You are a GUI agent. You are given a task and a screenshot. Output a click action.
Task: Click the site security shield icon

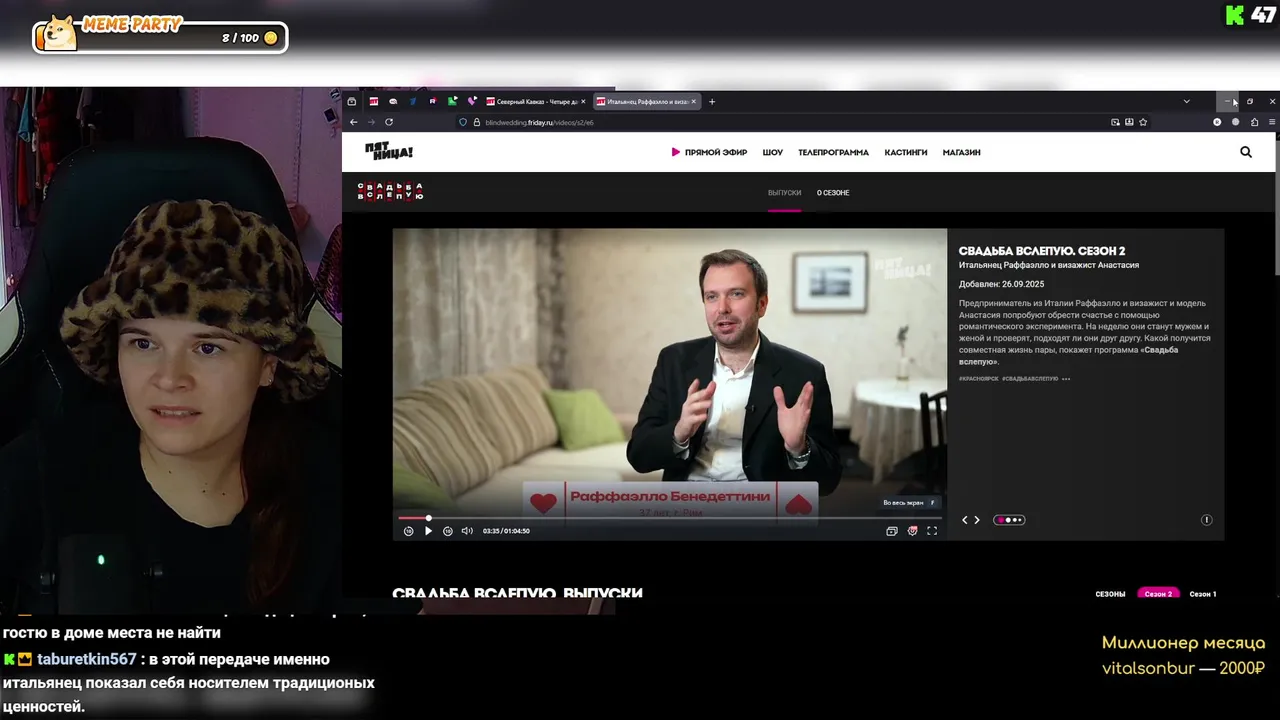[x=463, y=122]
